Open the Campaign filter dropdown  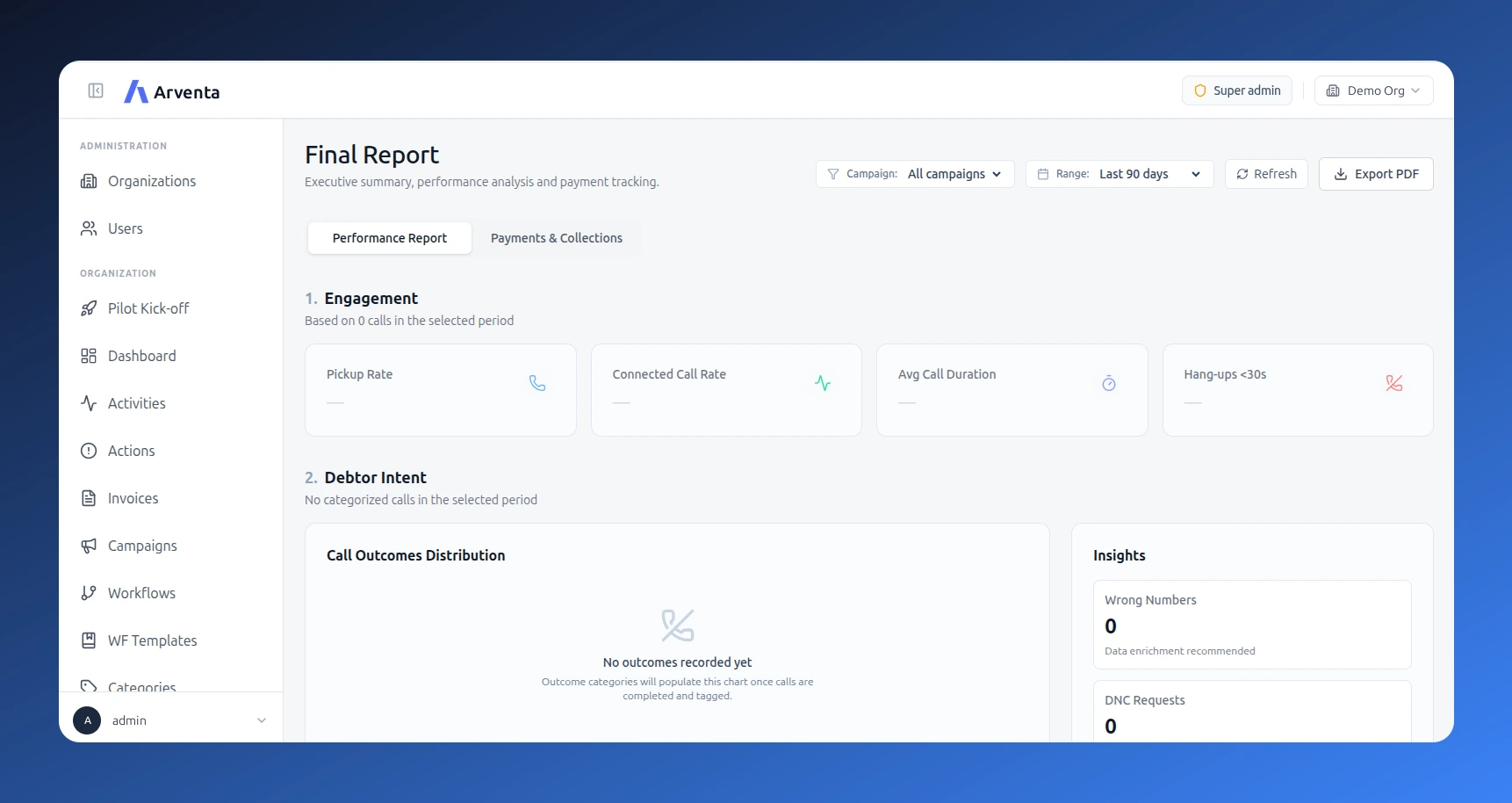pos(915,174)
